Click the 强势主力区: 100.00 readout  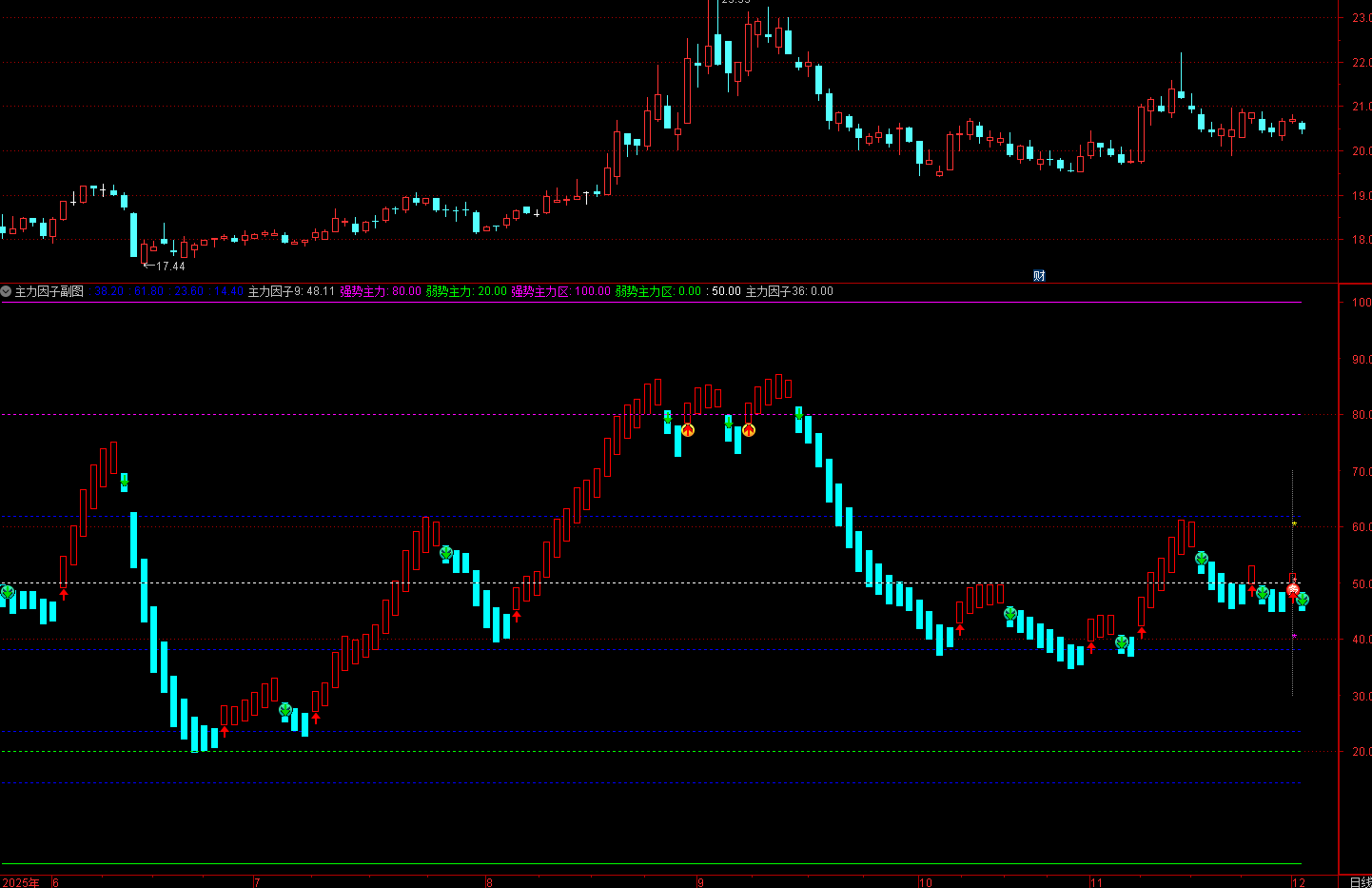click(x=560, y=291)
